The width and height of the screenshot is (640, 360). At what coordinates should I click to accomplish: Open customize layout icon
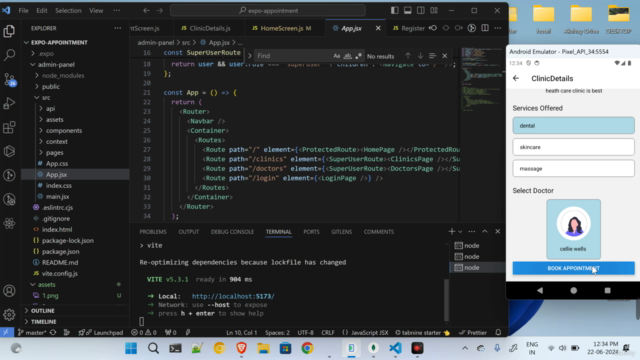click(x=434, y=11)
